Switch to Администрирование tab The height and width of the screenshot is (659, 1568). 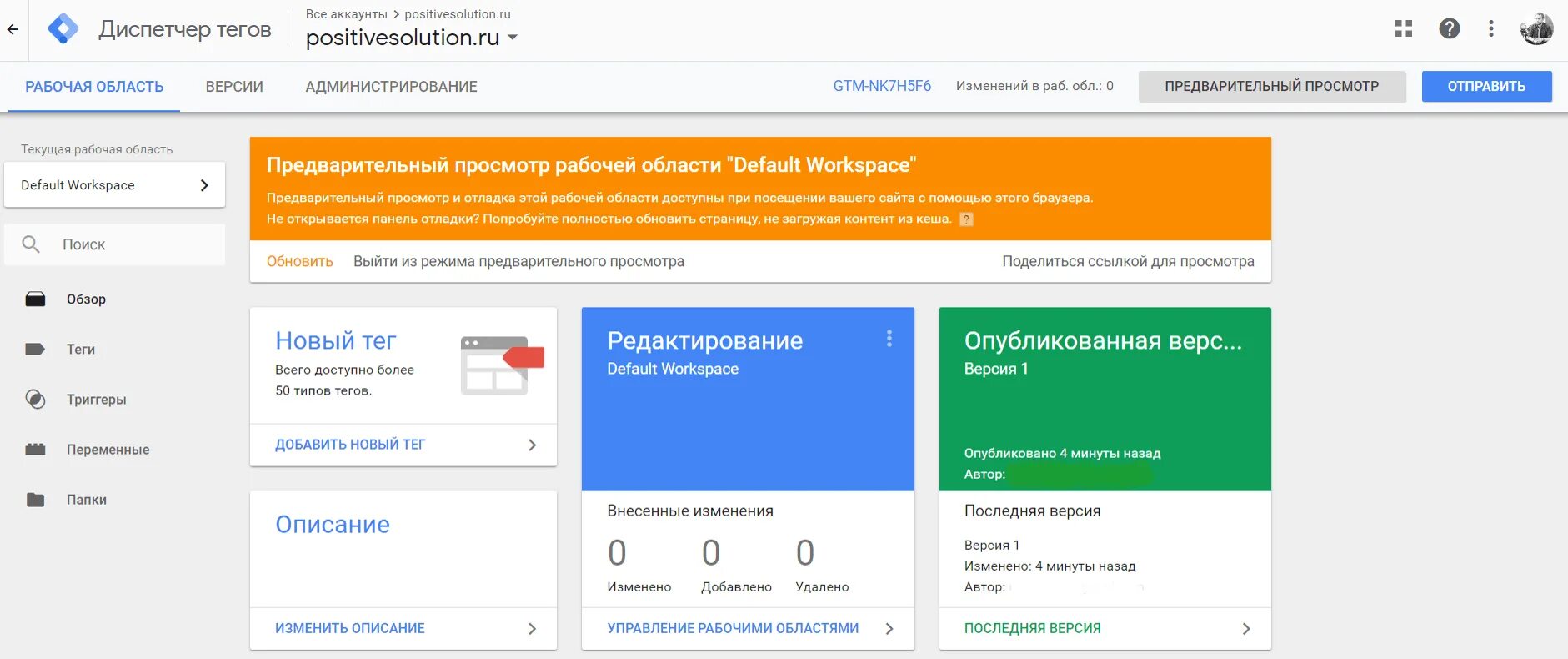[x=391, y=87]
